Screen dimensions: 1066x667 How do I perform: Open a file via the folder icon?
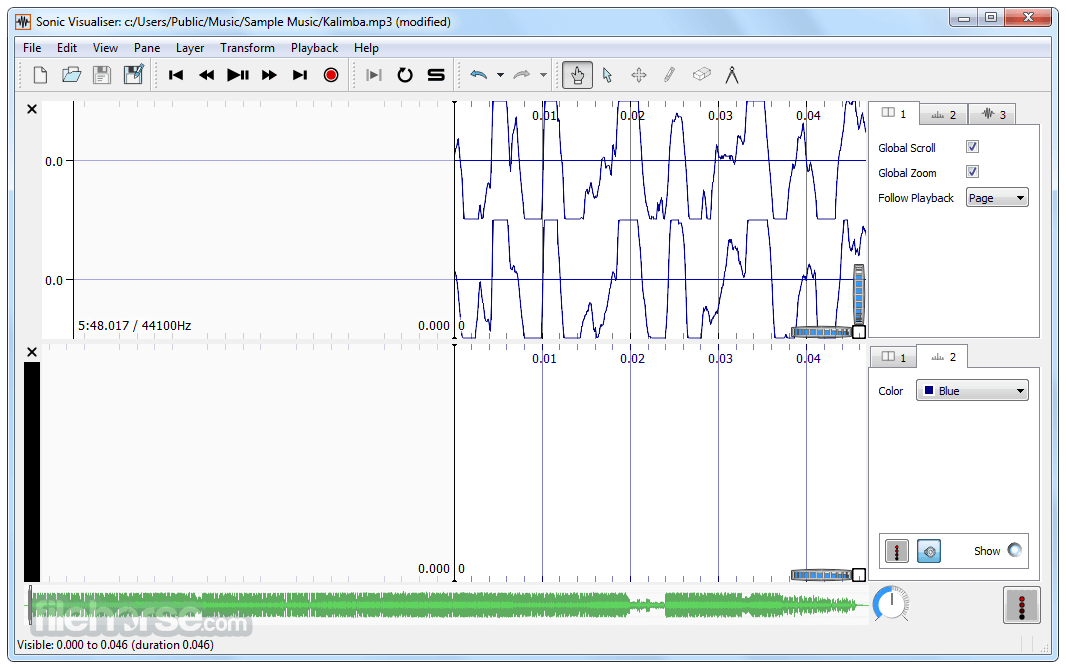71,75
